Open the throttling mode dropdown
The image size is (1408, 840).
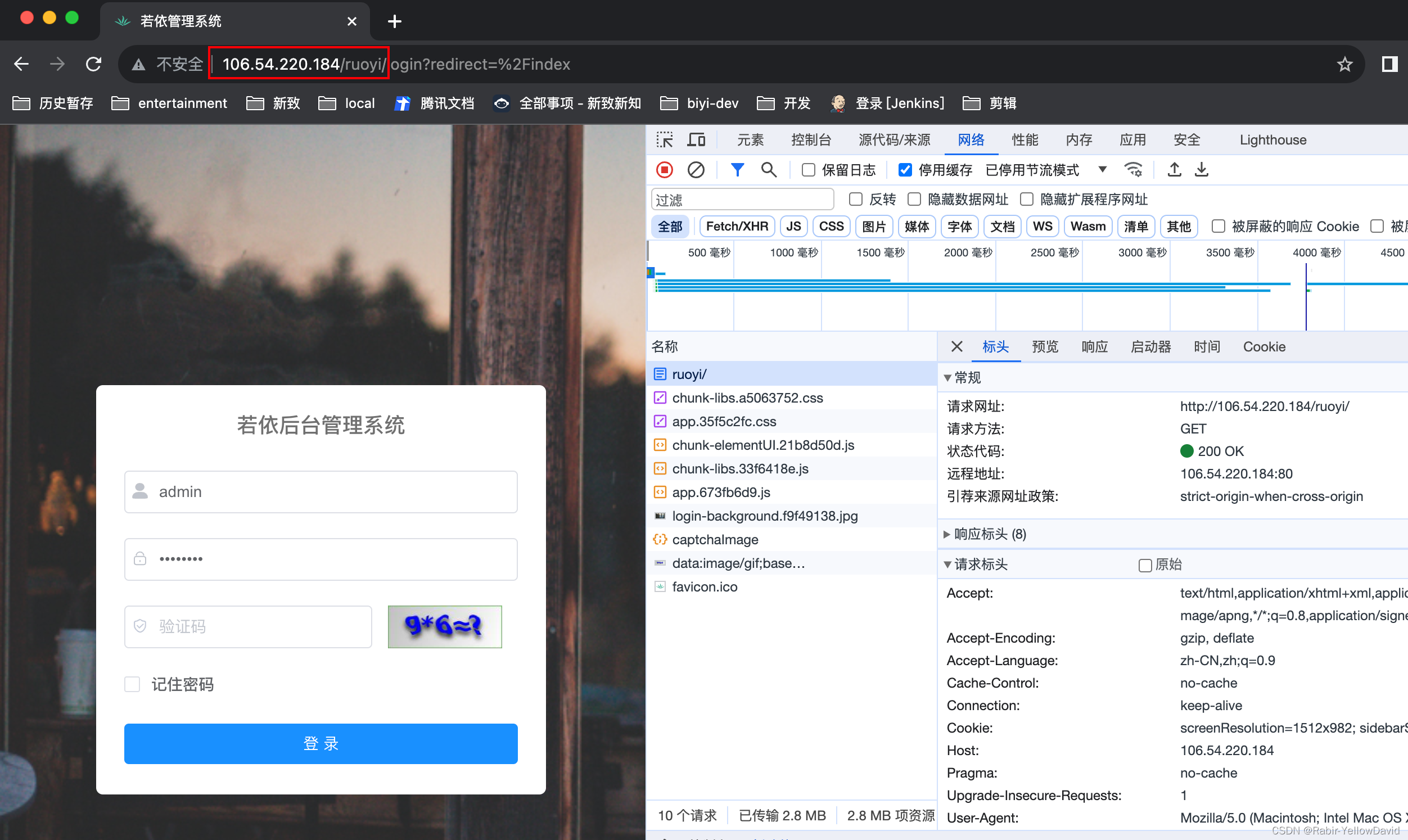(1102, 170)
